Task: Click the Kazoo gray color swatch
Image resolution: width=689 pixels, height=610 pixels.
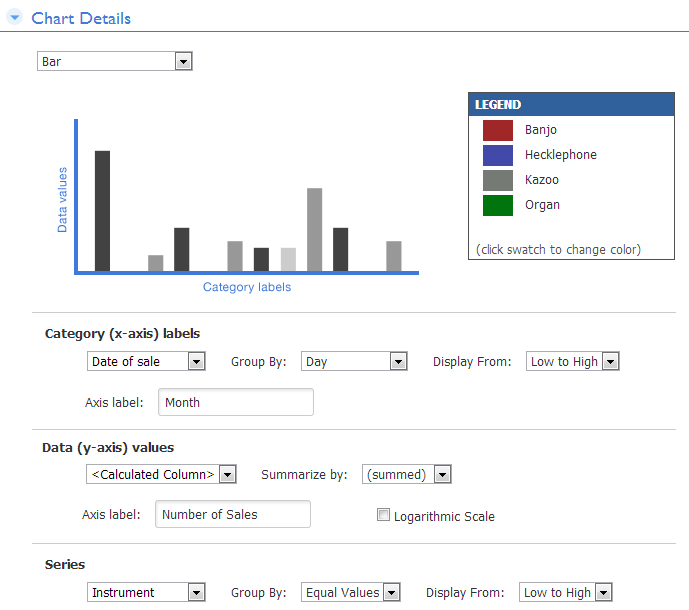Action: 497,180
